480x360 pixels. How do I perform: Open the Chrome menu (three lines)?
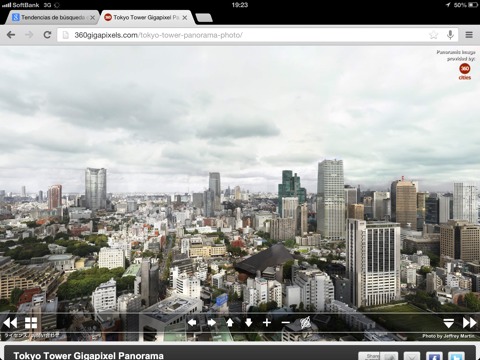coord(469,35)
